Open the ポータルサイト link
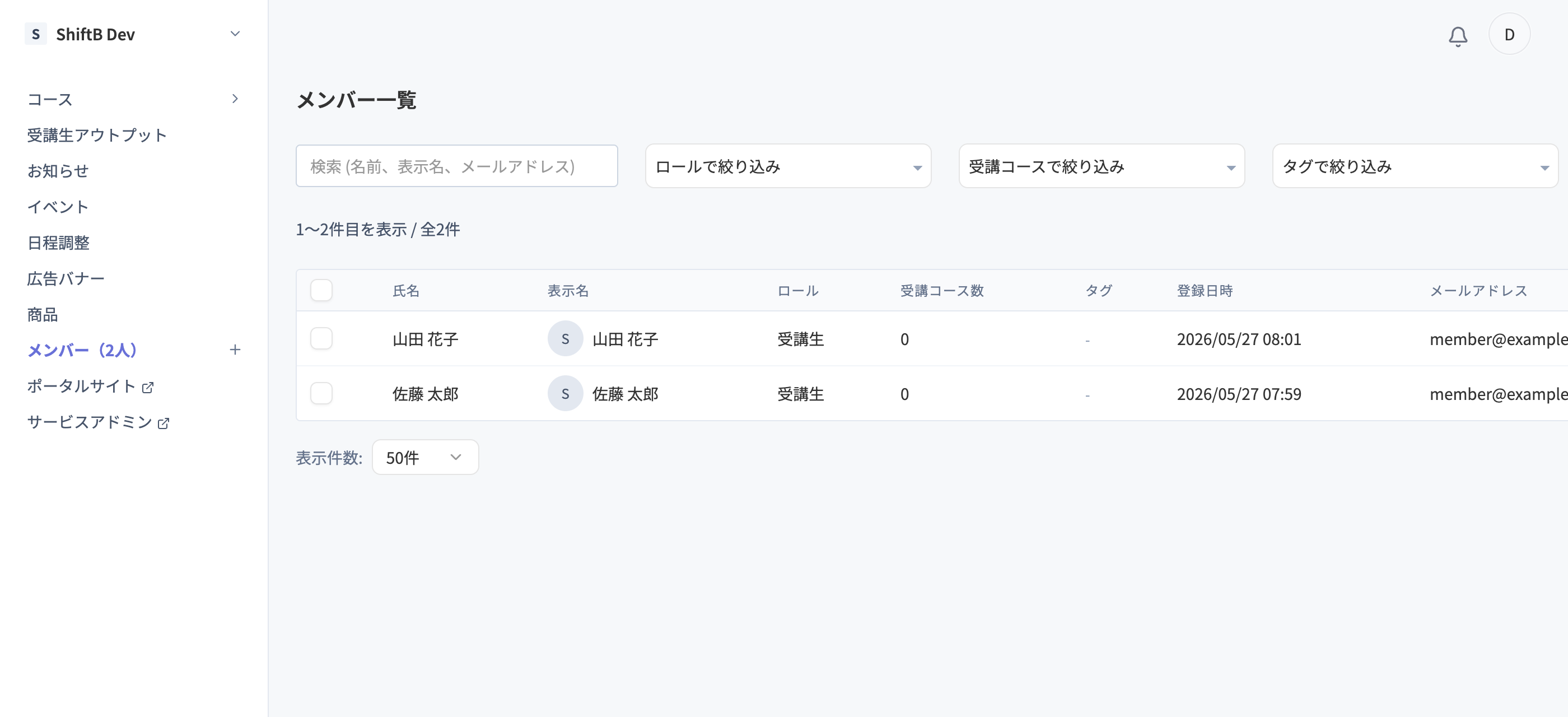 click(82, 387)
